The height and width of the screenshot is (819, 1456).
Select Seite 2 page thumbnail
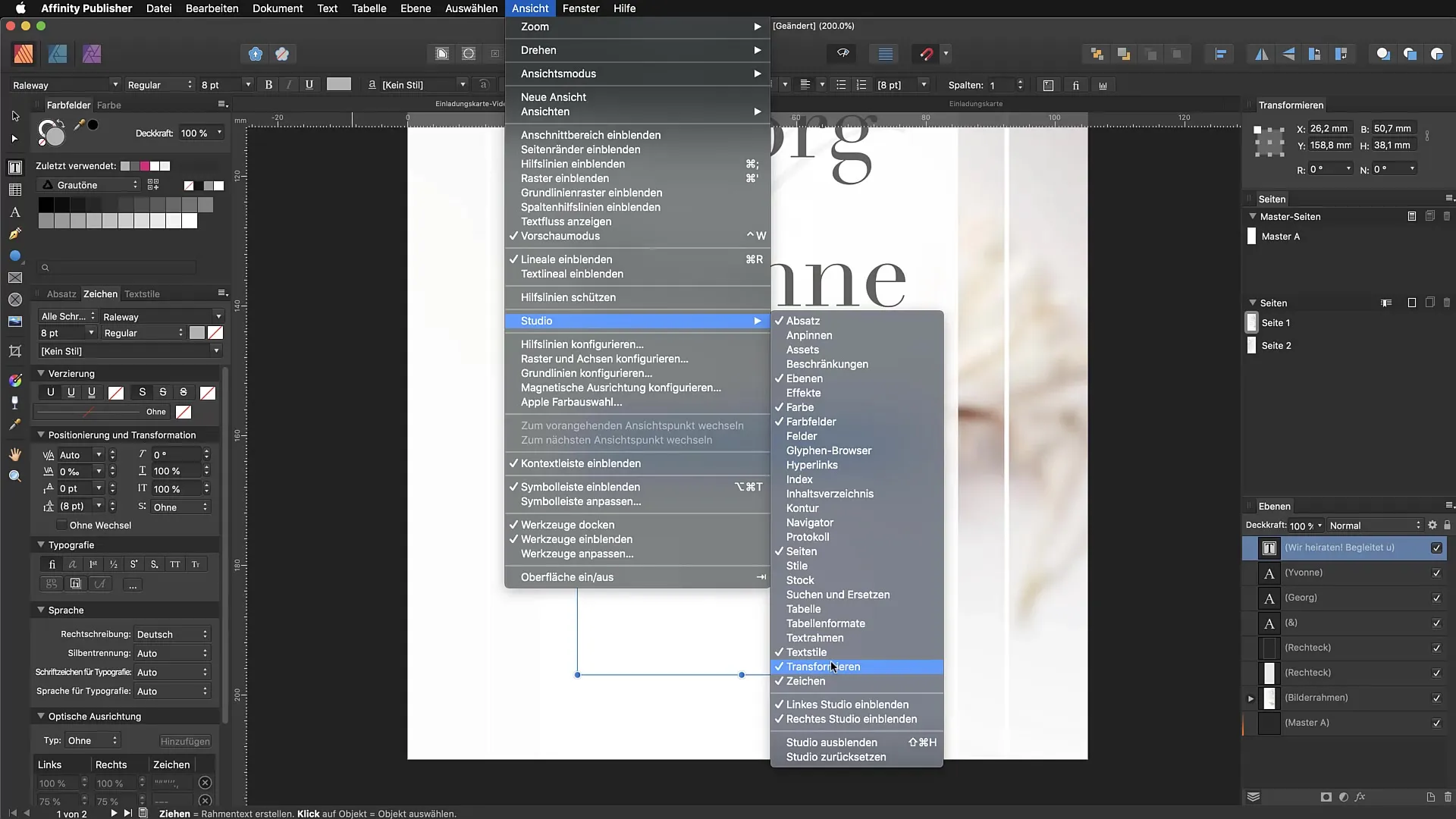pyautogui.click(x=1252, y=345)
